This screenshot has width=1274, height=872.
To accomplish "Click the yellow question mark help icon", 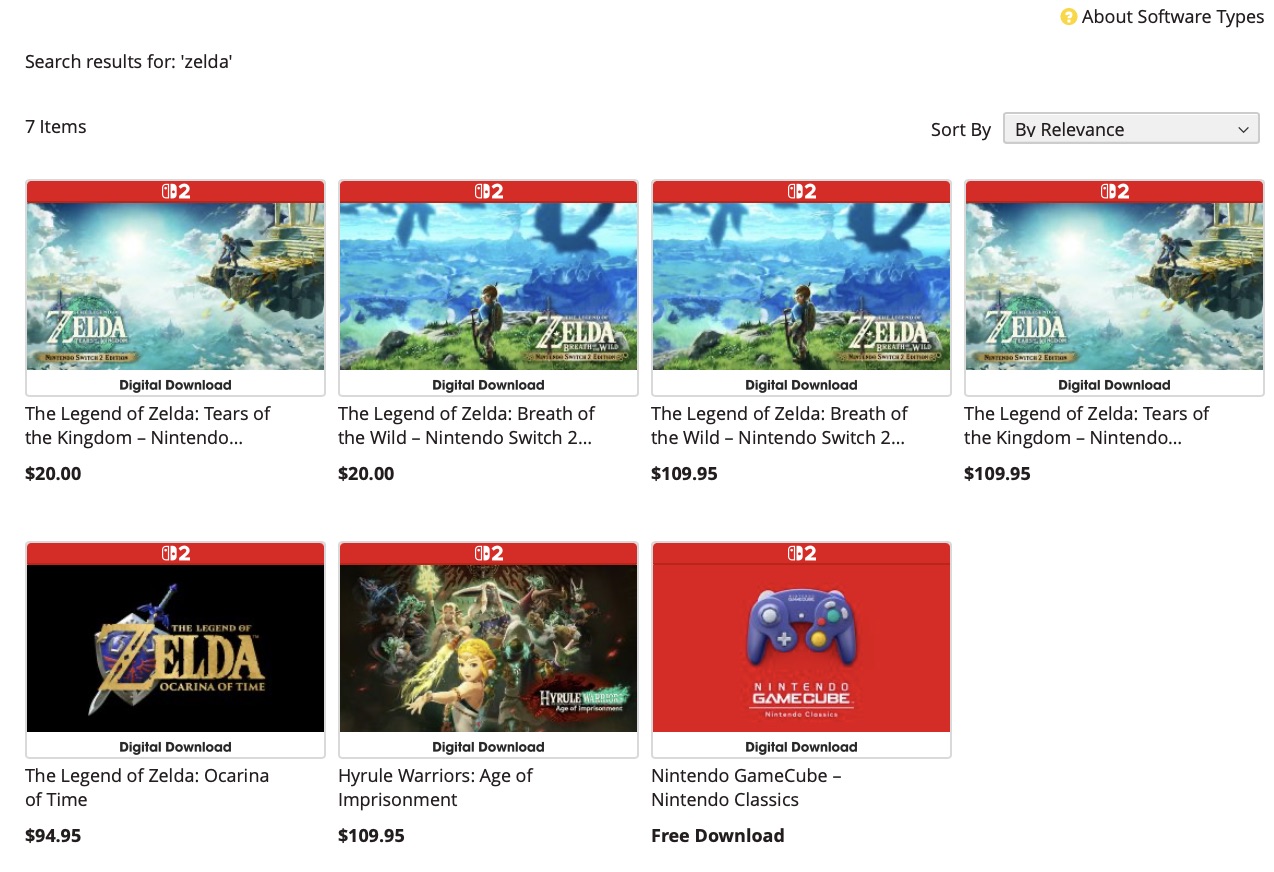I will (x=1068, y=17).
